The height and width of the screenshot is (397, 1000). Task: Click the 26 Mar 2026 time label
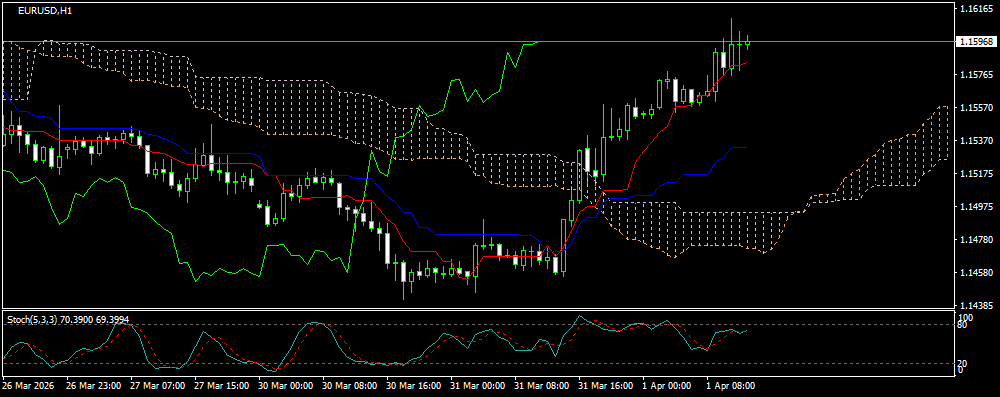point(28,386)
